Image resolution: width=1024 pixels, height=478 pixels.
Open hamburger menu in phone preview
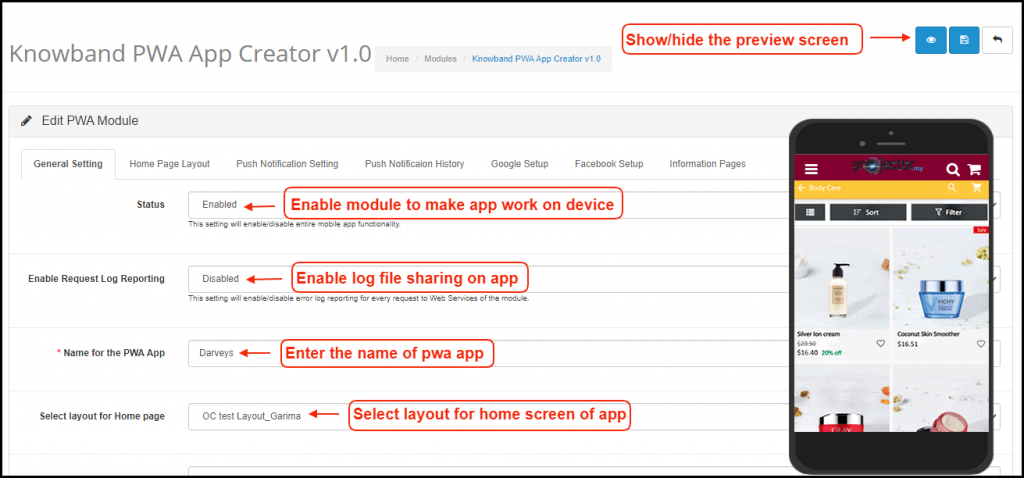811,170
